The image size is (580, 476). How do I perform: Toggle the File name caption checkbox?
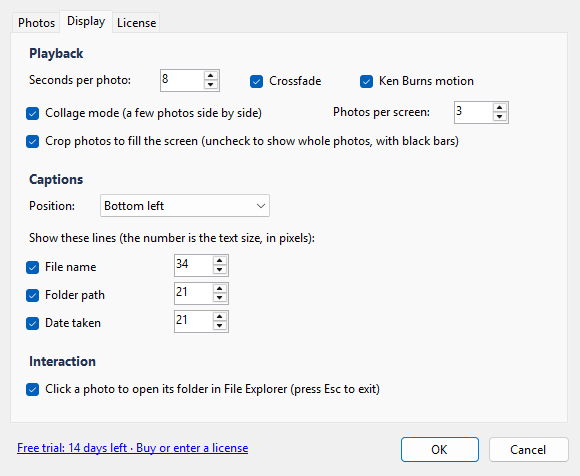33,267
